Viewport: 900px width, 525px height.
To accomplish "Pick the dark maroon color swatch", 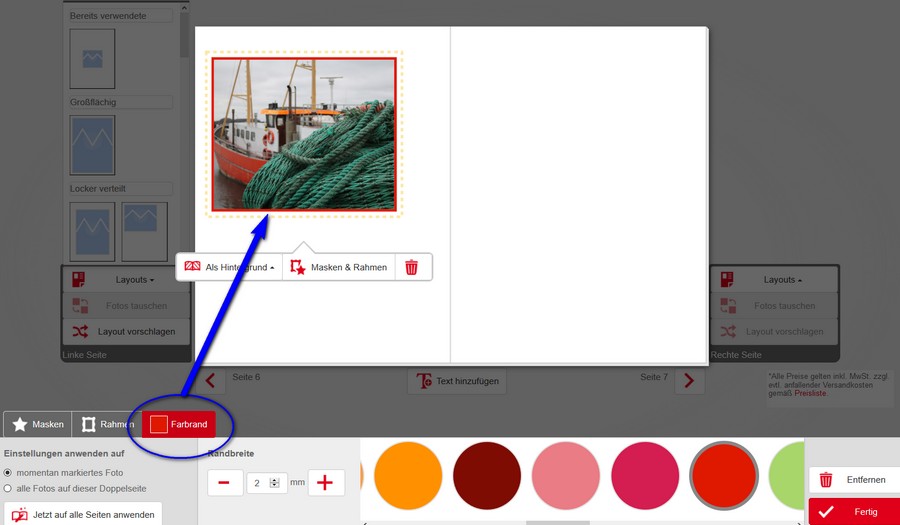I will [x=487, y=475].
